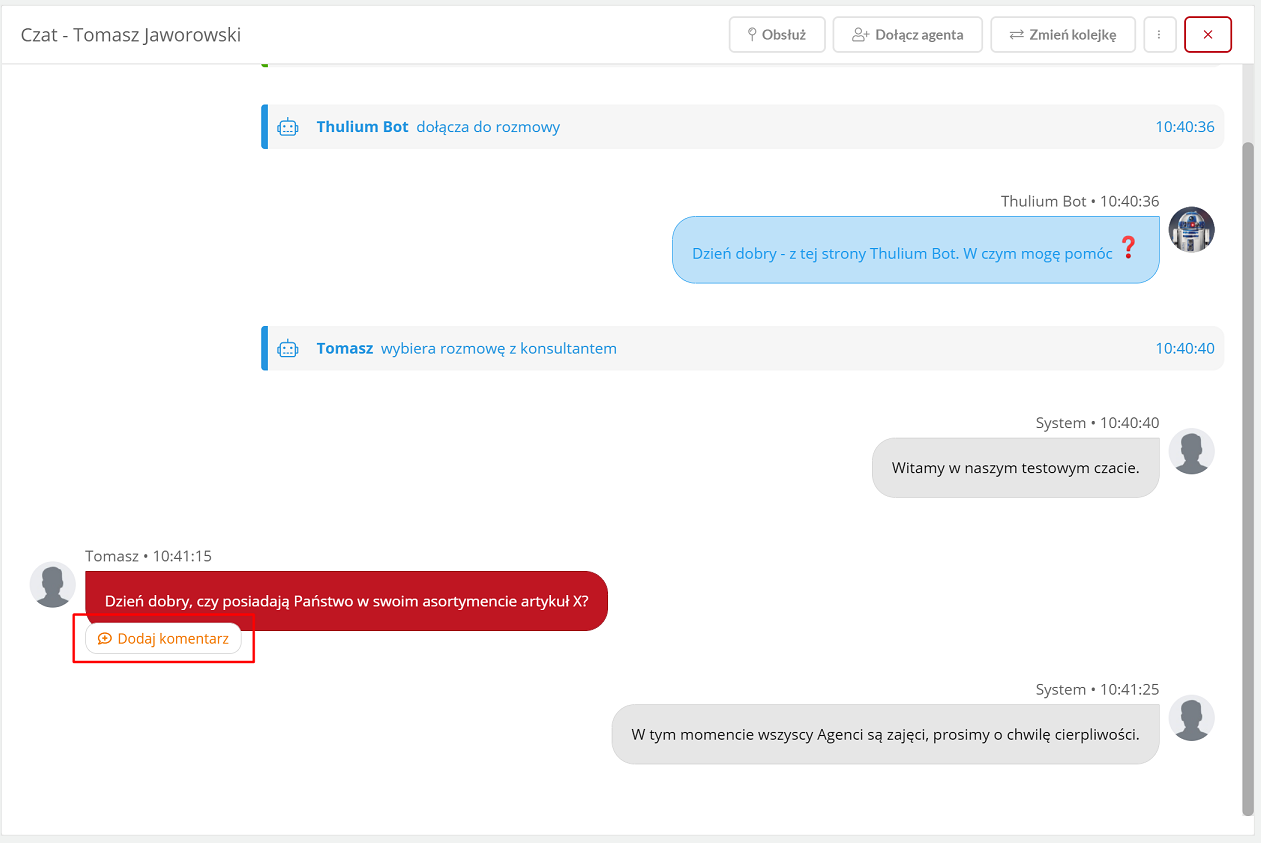Click the red question mark emoji
This screenshot has width=1261, height=843.
click(x=1128, y=248)
